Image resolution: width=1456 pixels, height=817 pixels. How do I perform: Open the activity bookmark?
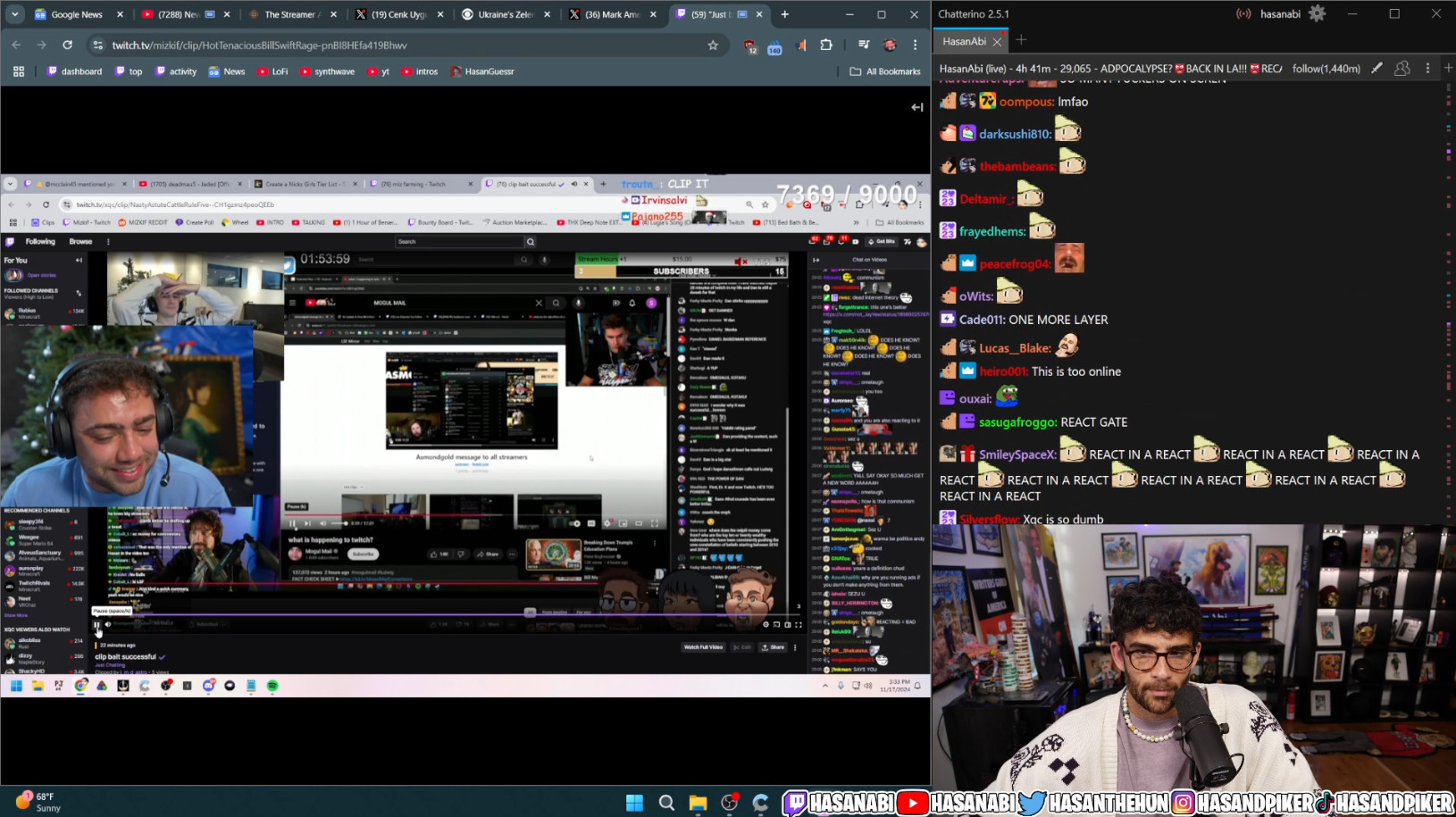pos(176,71)
